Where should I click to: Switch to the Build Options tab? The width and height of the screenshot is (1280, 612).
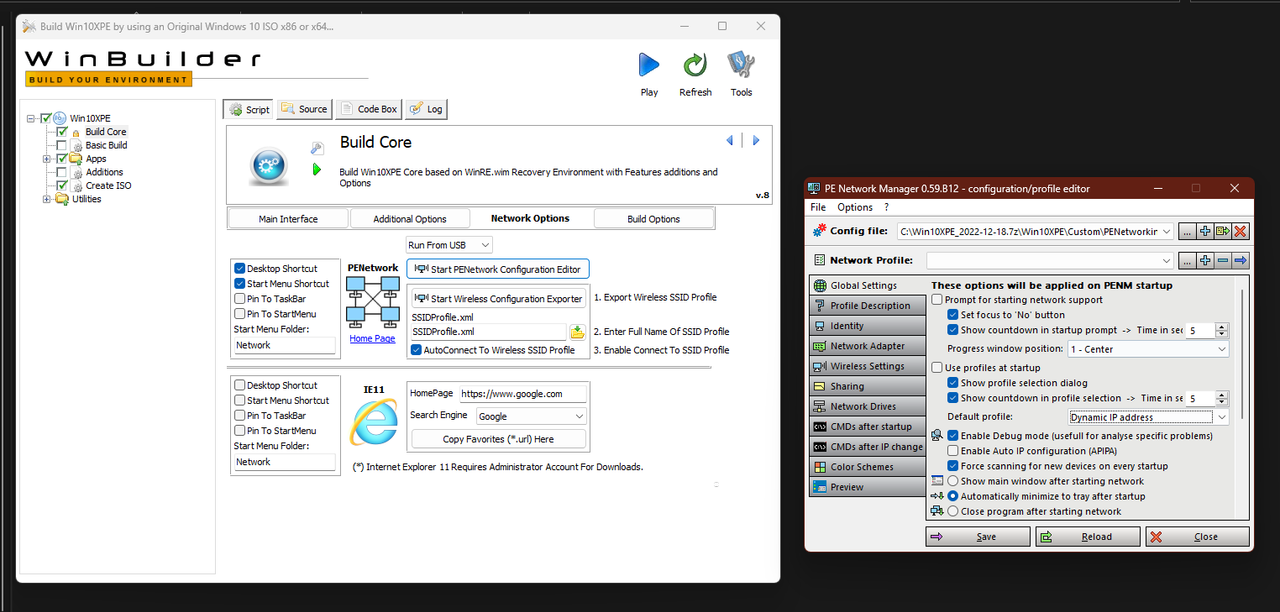[x=654, y=219]
